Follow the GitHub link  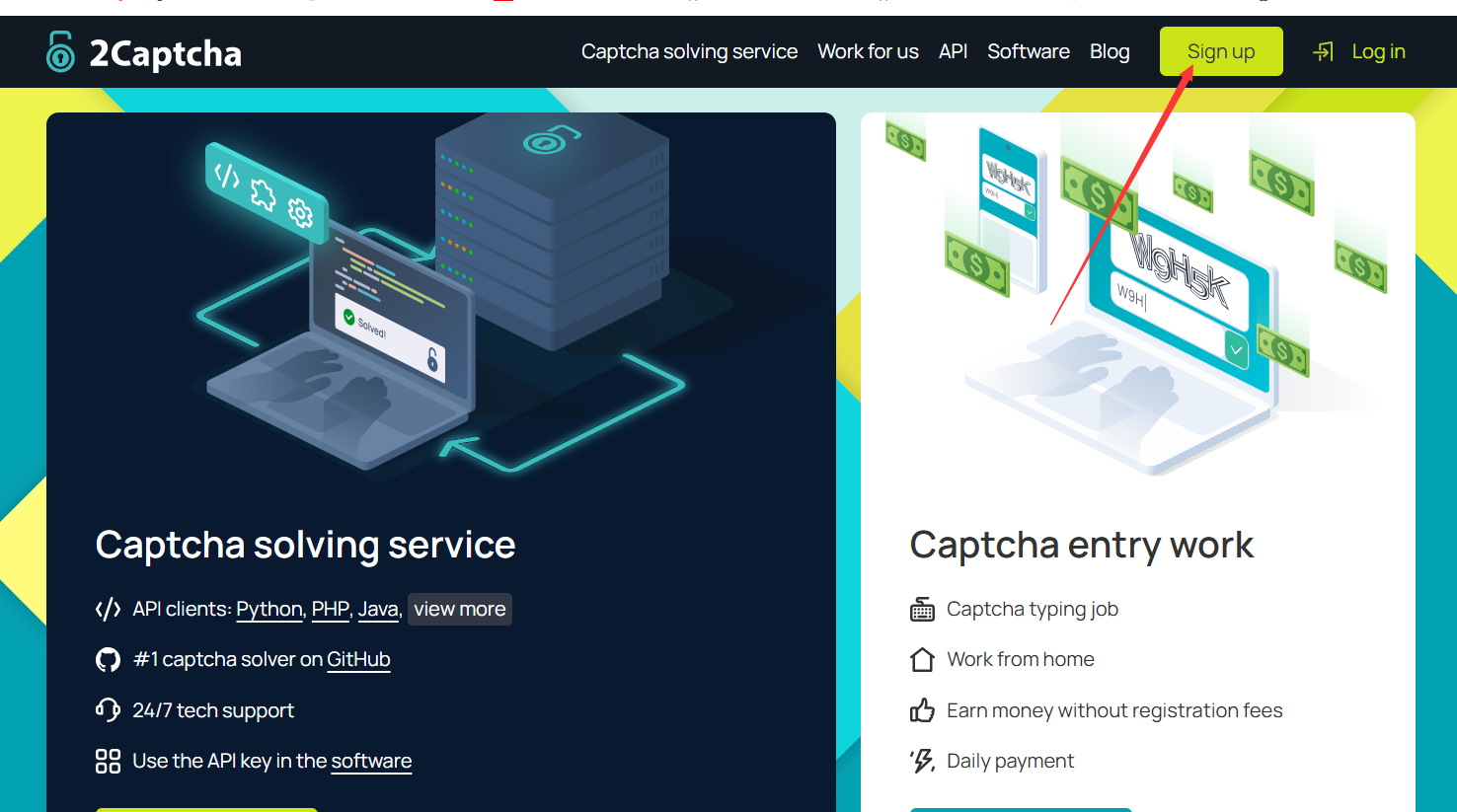358,660
